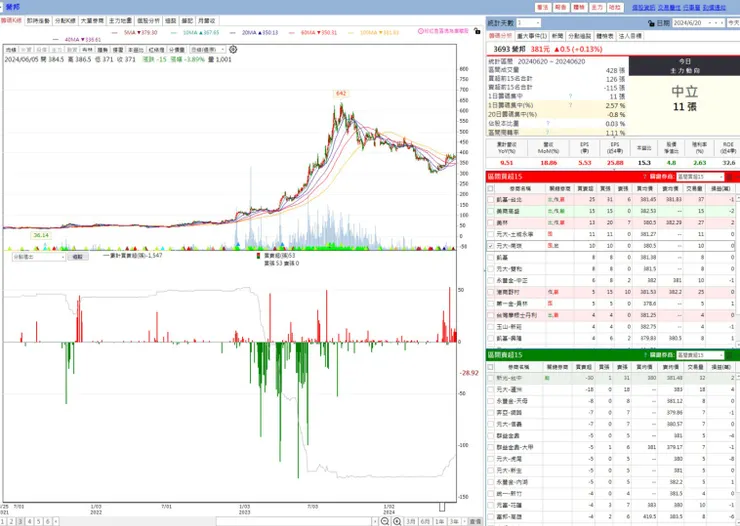The width and height of the screenshot is (740, 526).
Task: Zoom out the chart with the minus magnifier
Action: tap(385, 521)
